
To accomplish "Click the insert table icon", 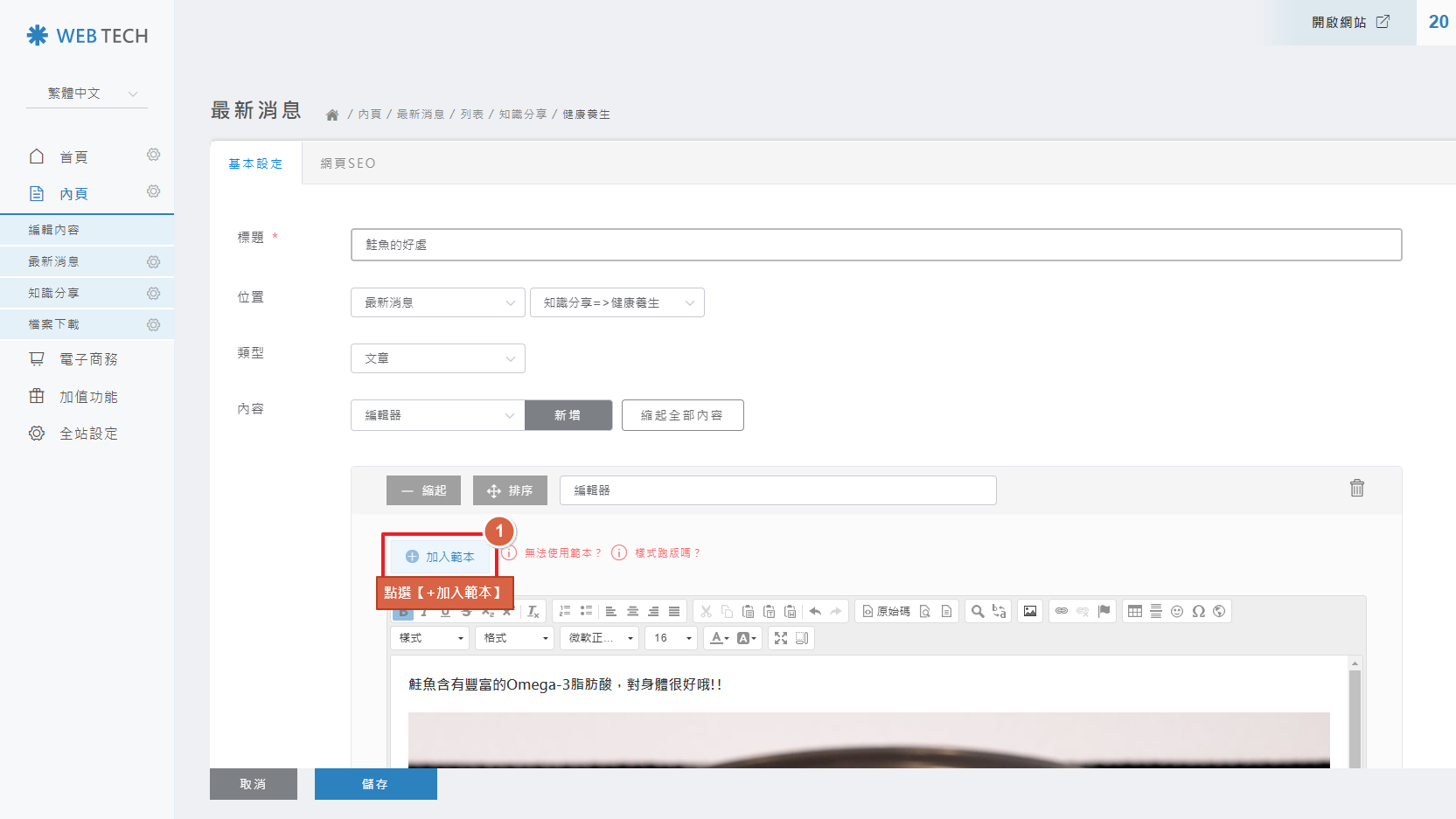I will click(x=1134, y=611).
